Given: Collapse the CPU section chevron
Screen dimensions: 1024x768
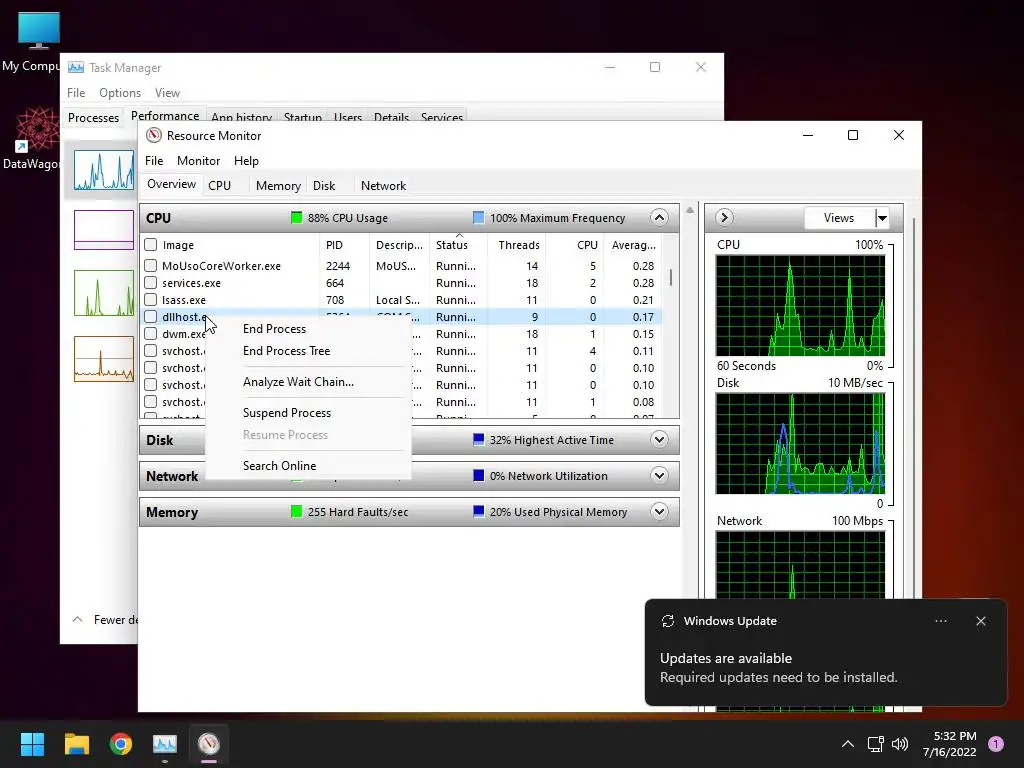Looking at the screenshot, I should 659,217.
